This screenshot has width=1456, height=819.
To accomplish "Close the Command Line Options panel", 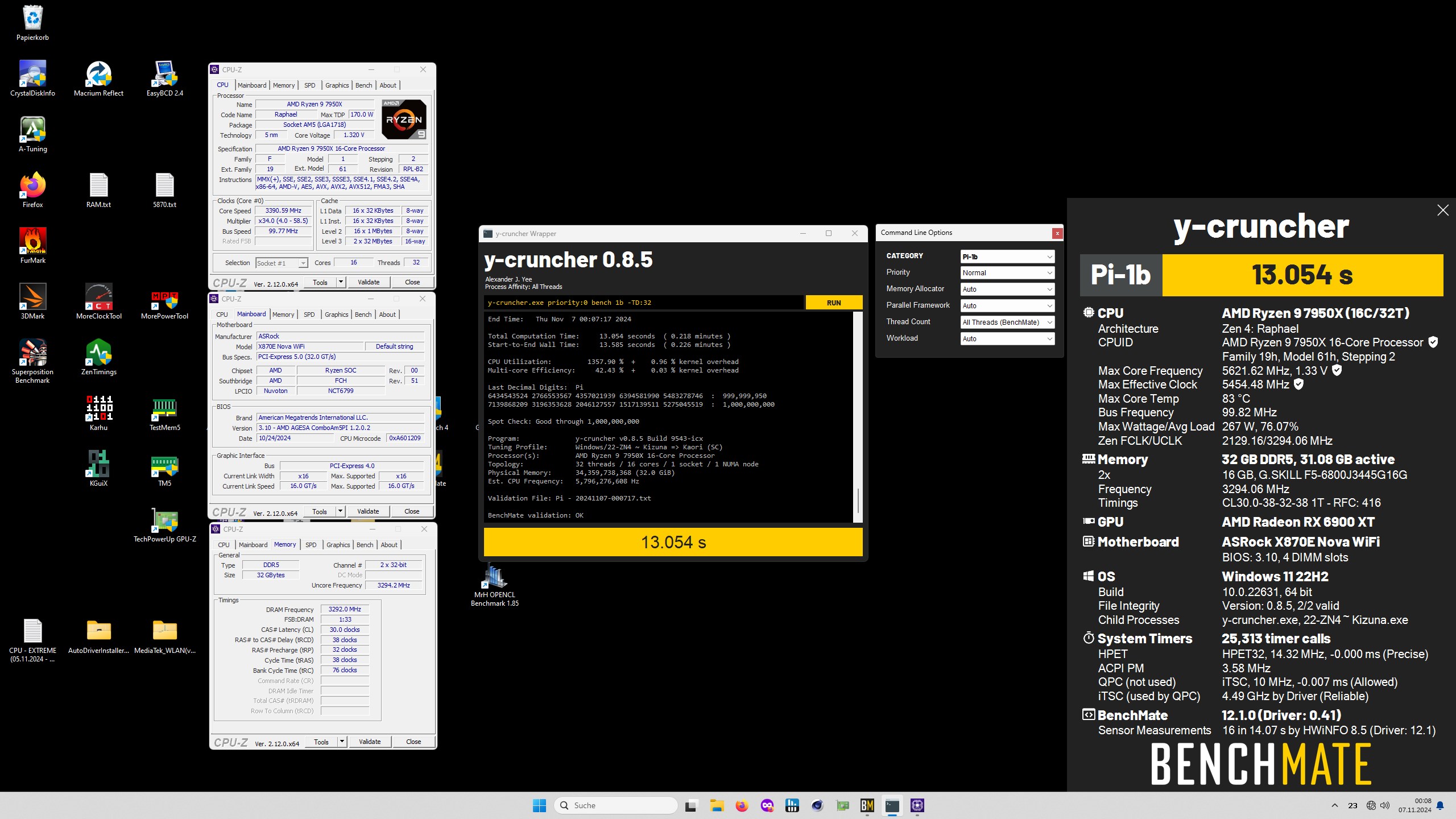I will pyautogui.click(x=1057, y=233).
